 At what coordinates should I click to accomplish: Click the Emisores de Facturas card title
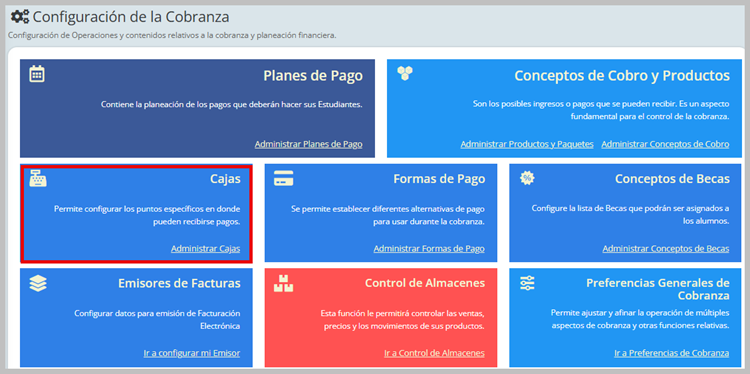(179, 283)
